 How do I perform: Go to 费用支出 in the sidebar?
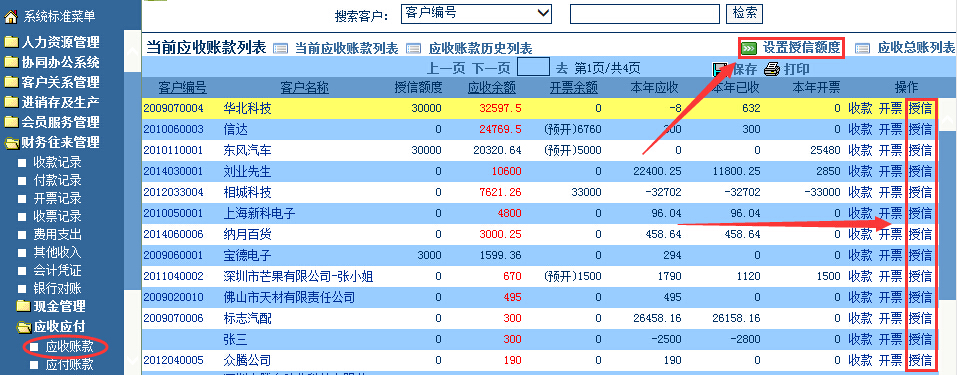pyautogui.click(x=57, y=235)
